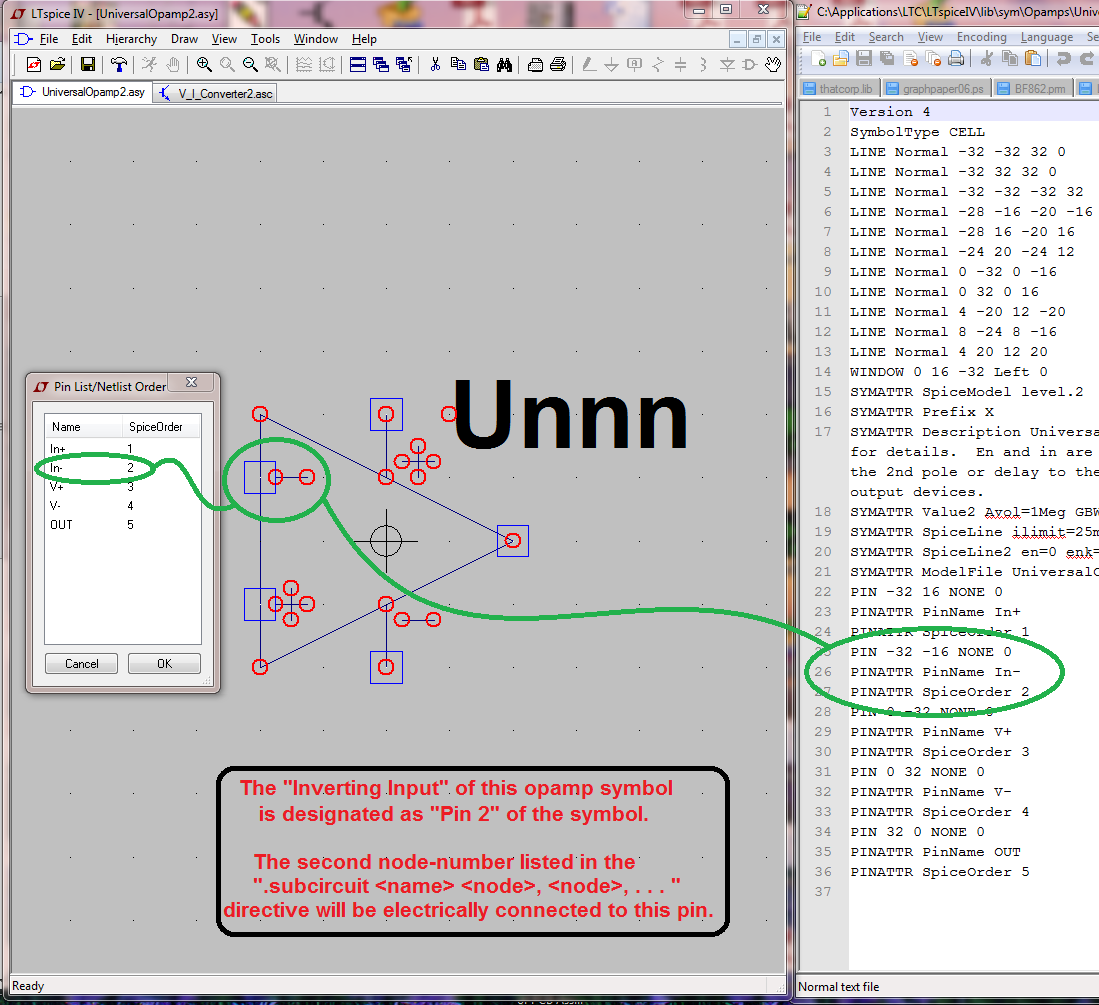Screen dimensions: 1099x1005
Task: Select the V- row in pin list
Action: pos(123,505)
